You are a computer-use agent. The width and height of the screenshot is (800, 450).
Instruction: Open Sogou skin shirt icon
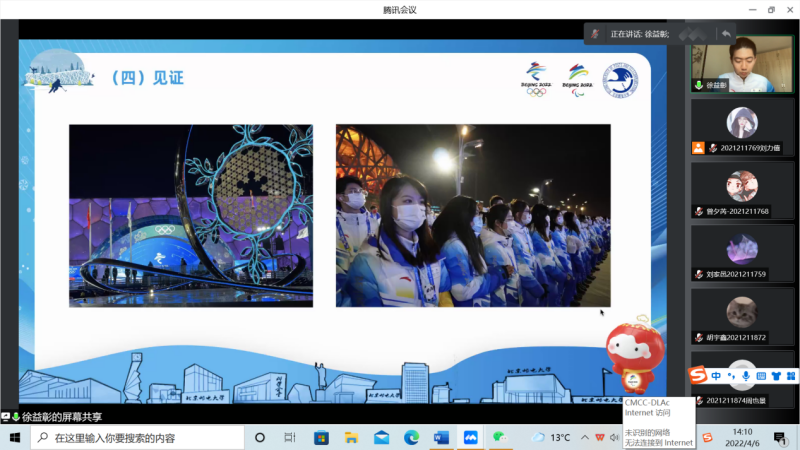point(776,376)
